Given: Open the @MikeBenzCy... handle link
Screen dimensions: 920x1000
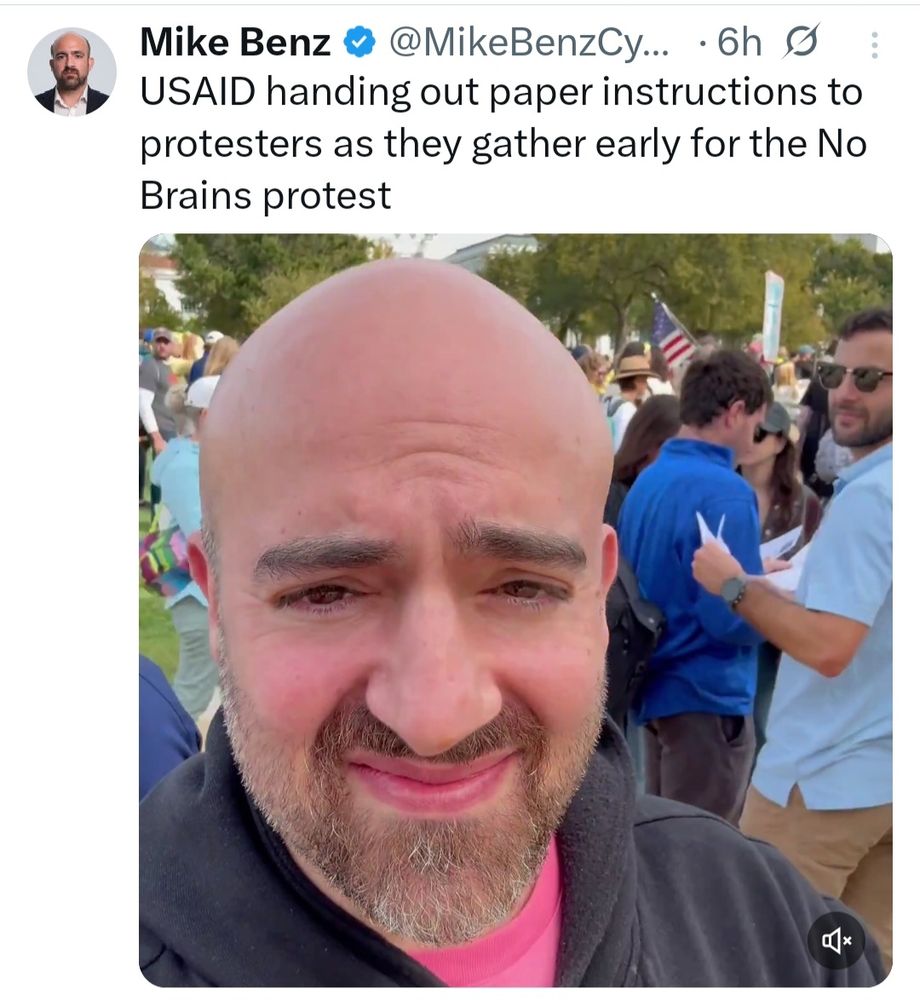Looking at the screenshot, I should tap(529, 42).
